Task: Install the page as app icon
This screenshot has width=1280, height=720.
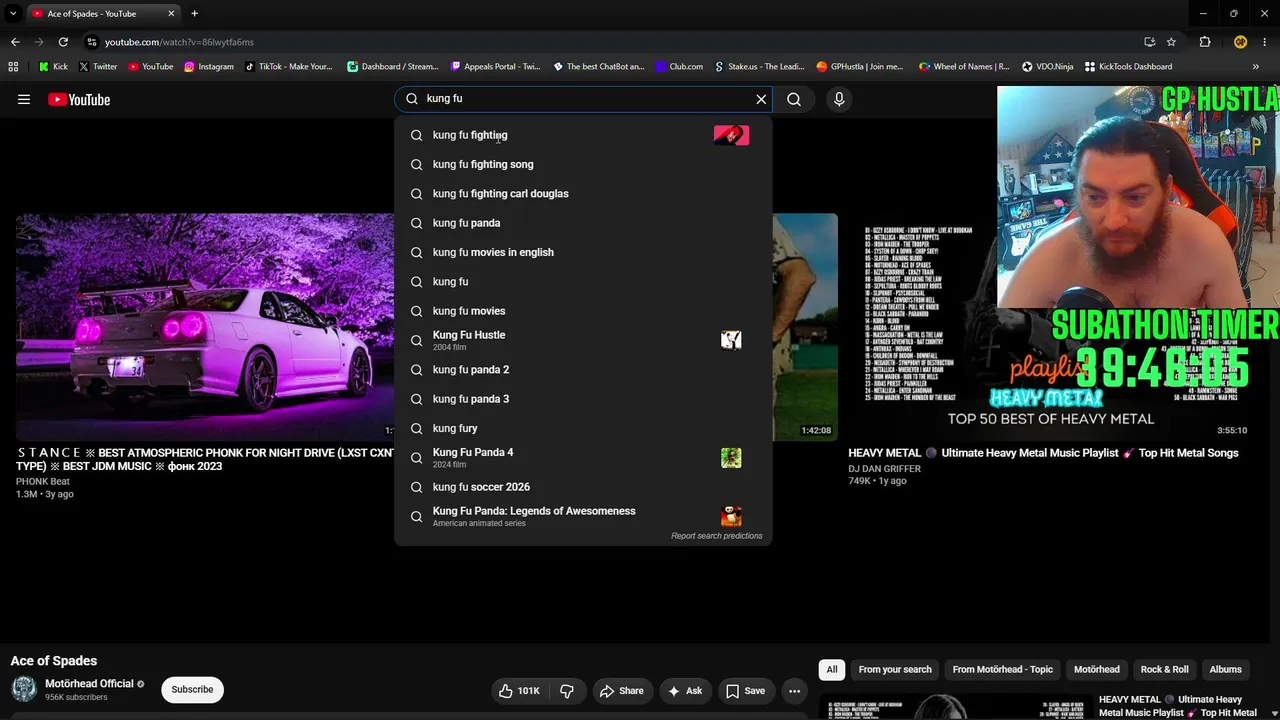Action: (1149, 42)
